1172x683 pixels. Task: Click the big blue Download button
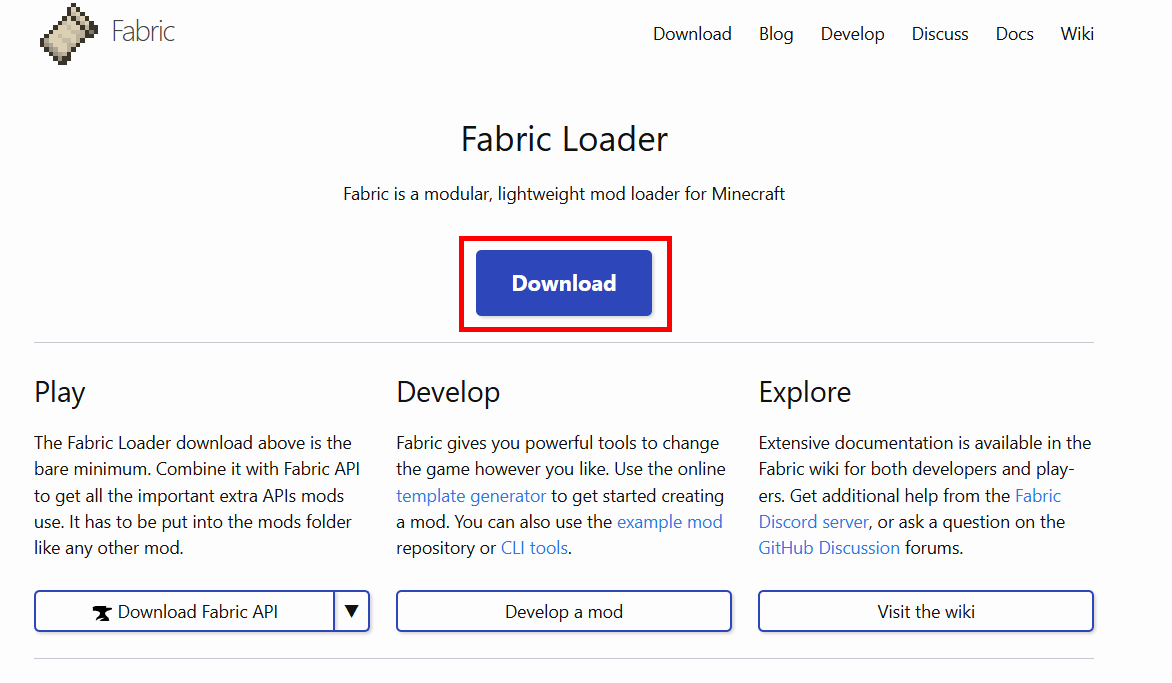[564, 283]
